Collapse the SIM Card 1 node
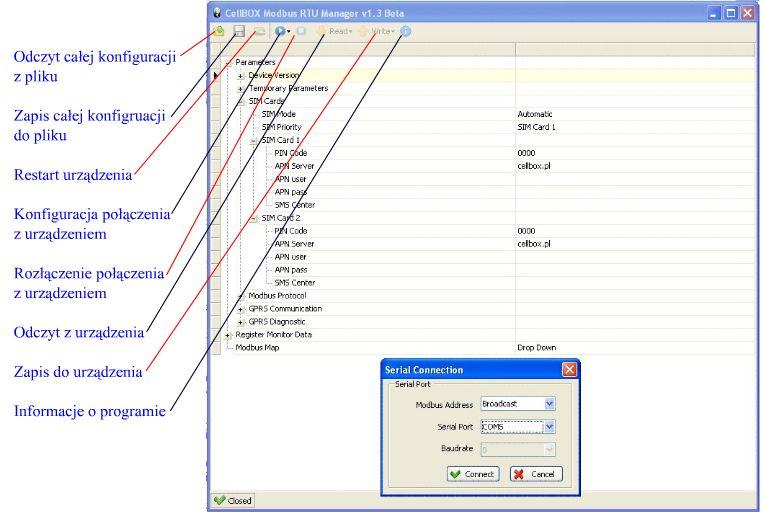Viewport: 764px width, 512px height. [x=253, y=141]
